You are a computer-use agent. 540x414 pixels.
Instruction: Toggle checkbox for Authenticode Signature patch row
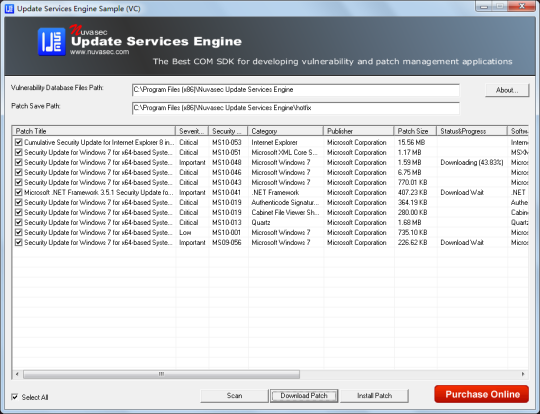pos(19,202)
